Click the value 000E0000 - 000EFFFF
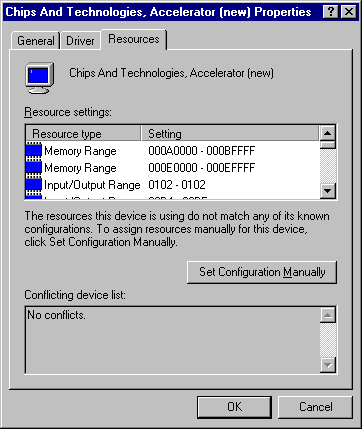Screen dimensions: 362x429 pos(202,168)
